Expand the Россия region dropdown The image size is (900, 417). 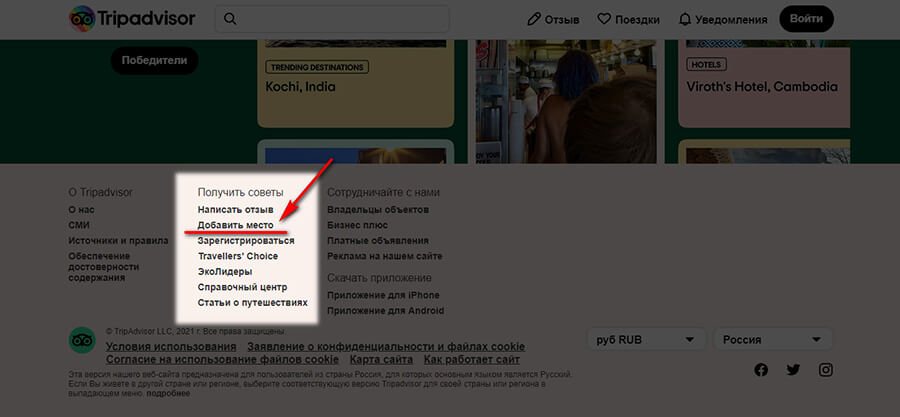(x=773, y=340)
